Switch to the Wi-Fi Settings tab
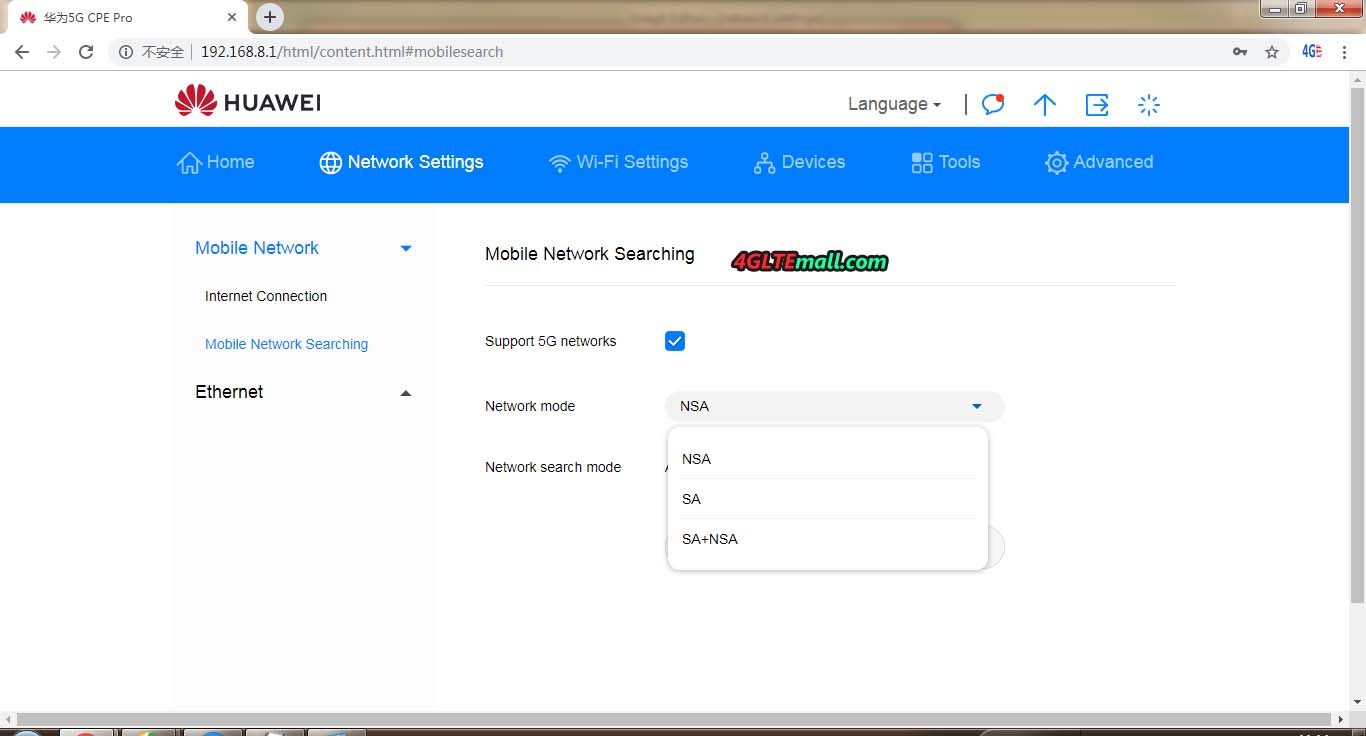Viewport: 1366px width, 736px height. tap(619, 162)
